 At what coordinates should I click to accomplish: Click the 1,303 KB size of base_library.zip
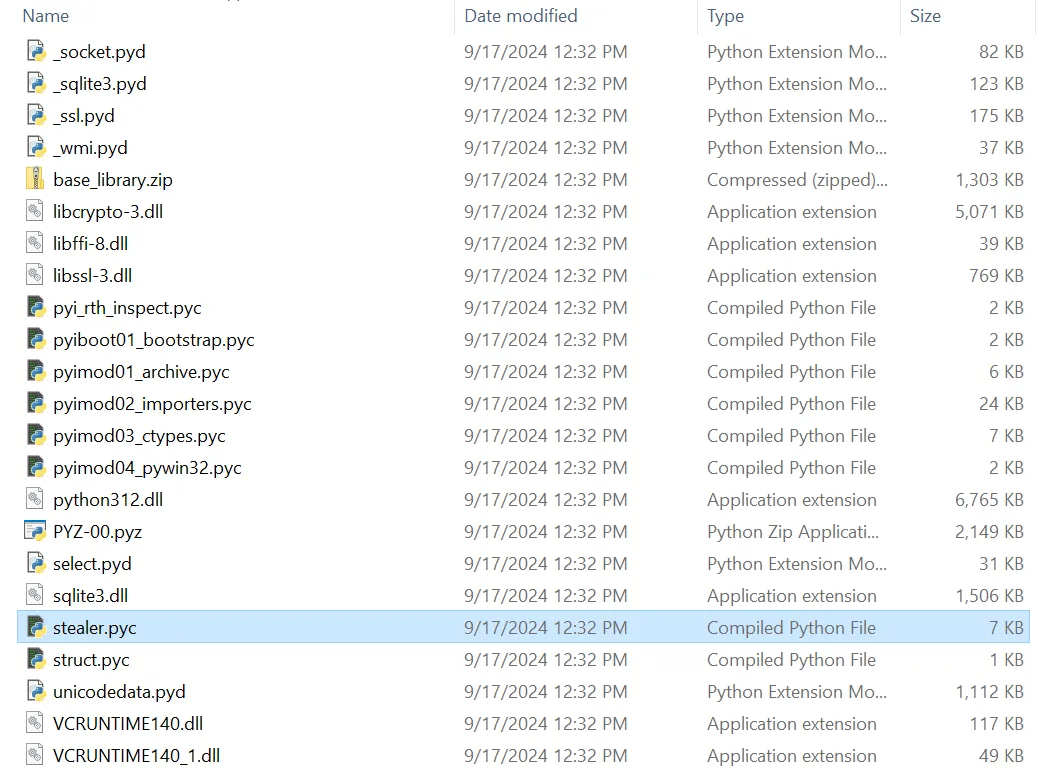[989, 179]
